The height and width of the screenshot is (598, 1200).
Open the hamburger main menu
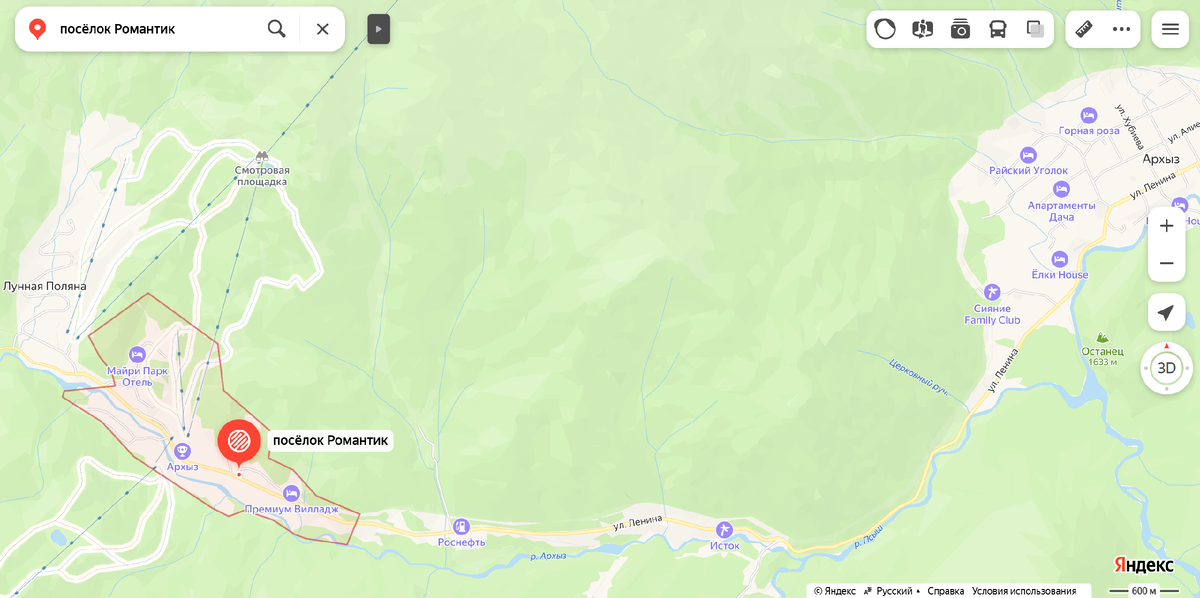[1170, 29]
